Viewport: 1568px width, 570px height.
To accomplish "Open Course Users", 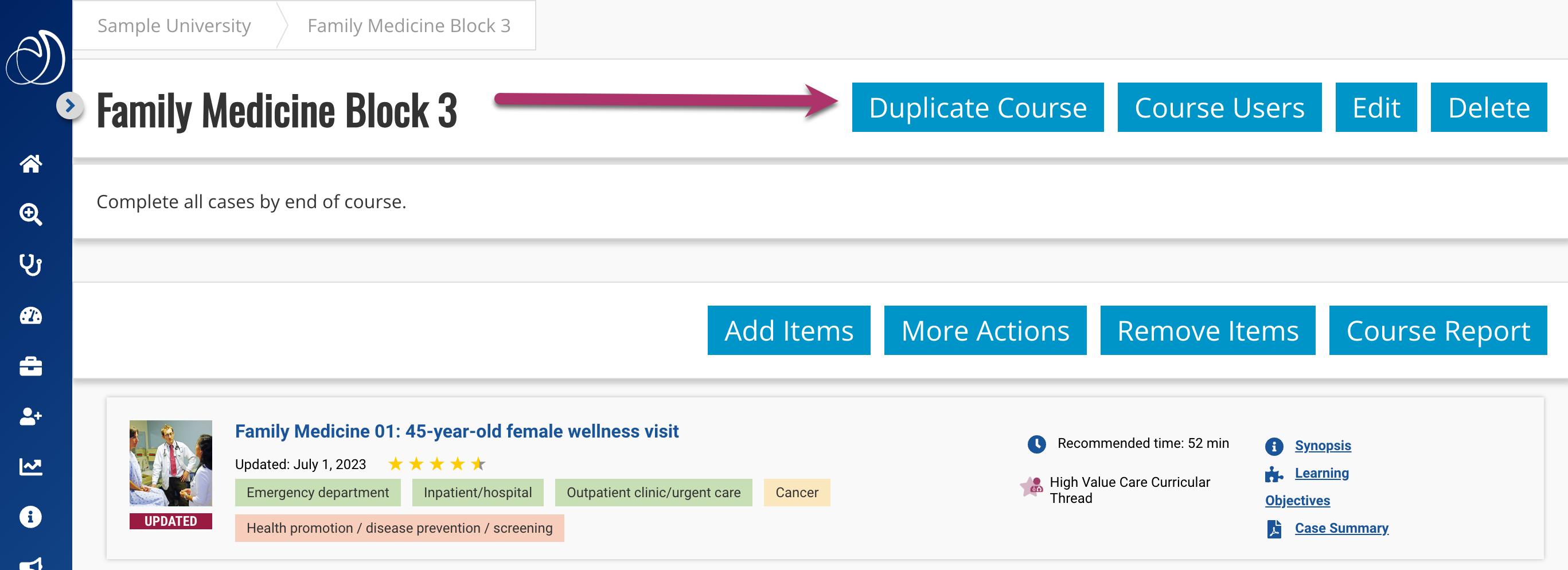I will [x=1219, y=108].
